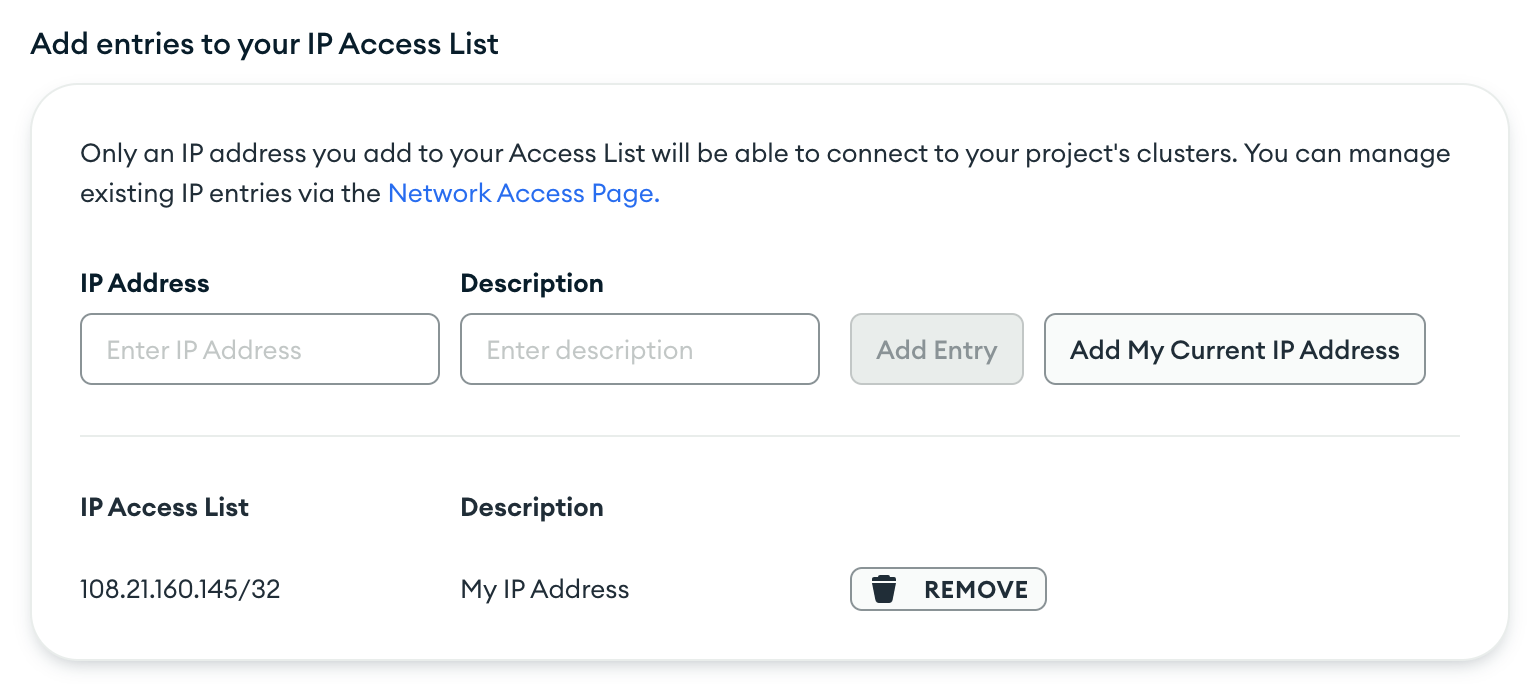
Task: Click the Description label above the input
Action: [531, 284]
